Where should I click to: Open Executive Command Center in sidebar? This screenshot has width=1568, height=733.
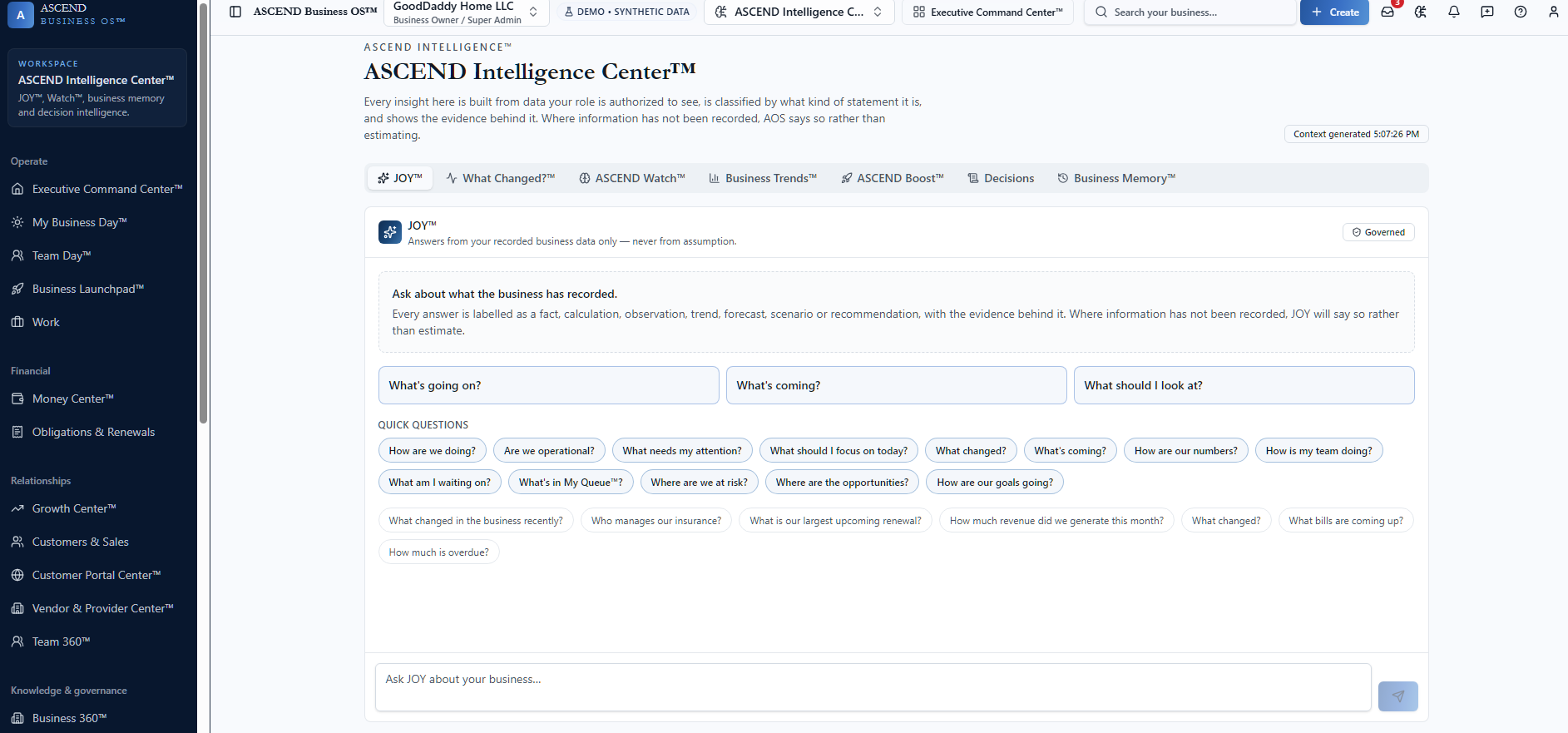(x=98, y=189)
